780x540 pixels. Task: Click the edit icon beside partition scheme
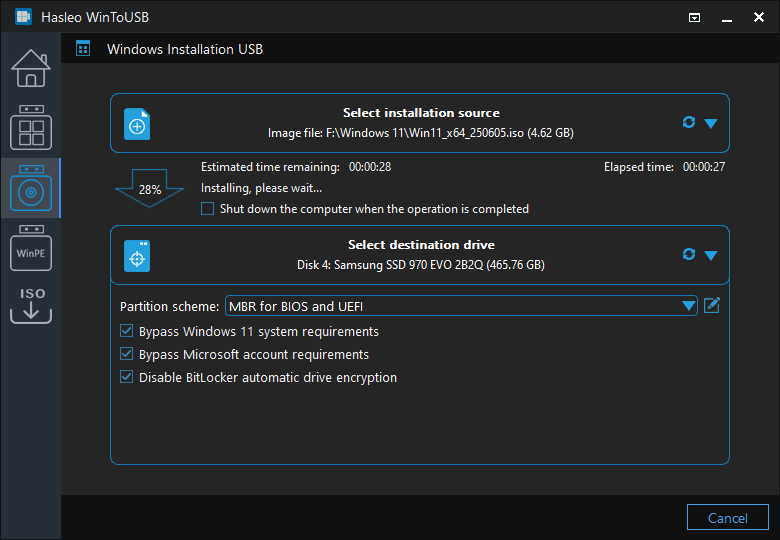point(712,305)
